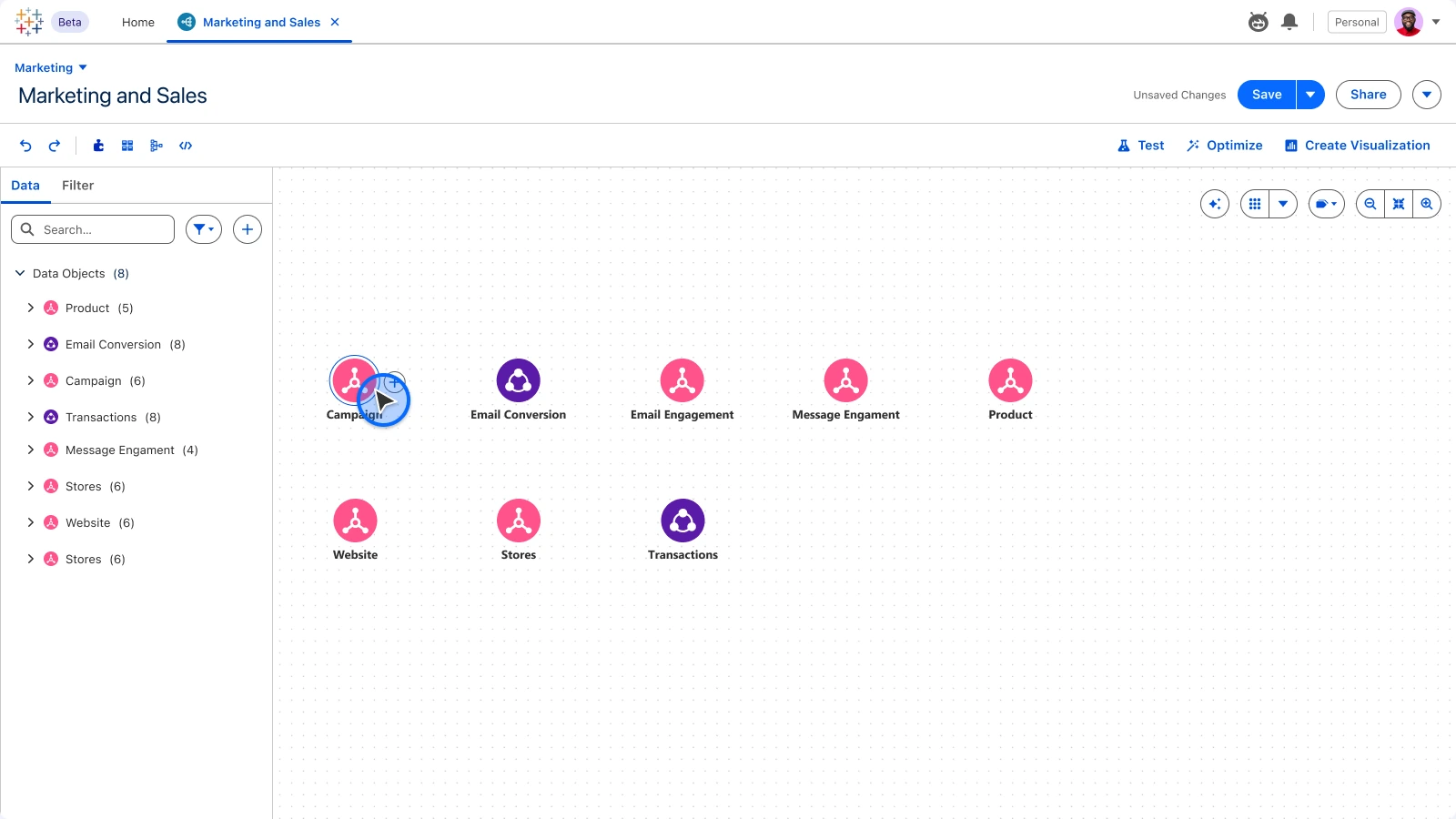Open the notifications bell
This screenshot has height=819, width=1456.
pyautogui.click(x=1289, y=22)
